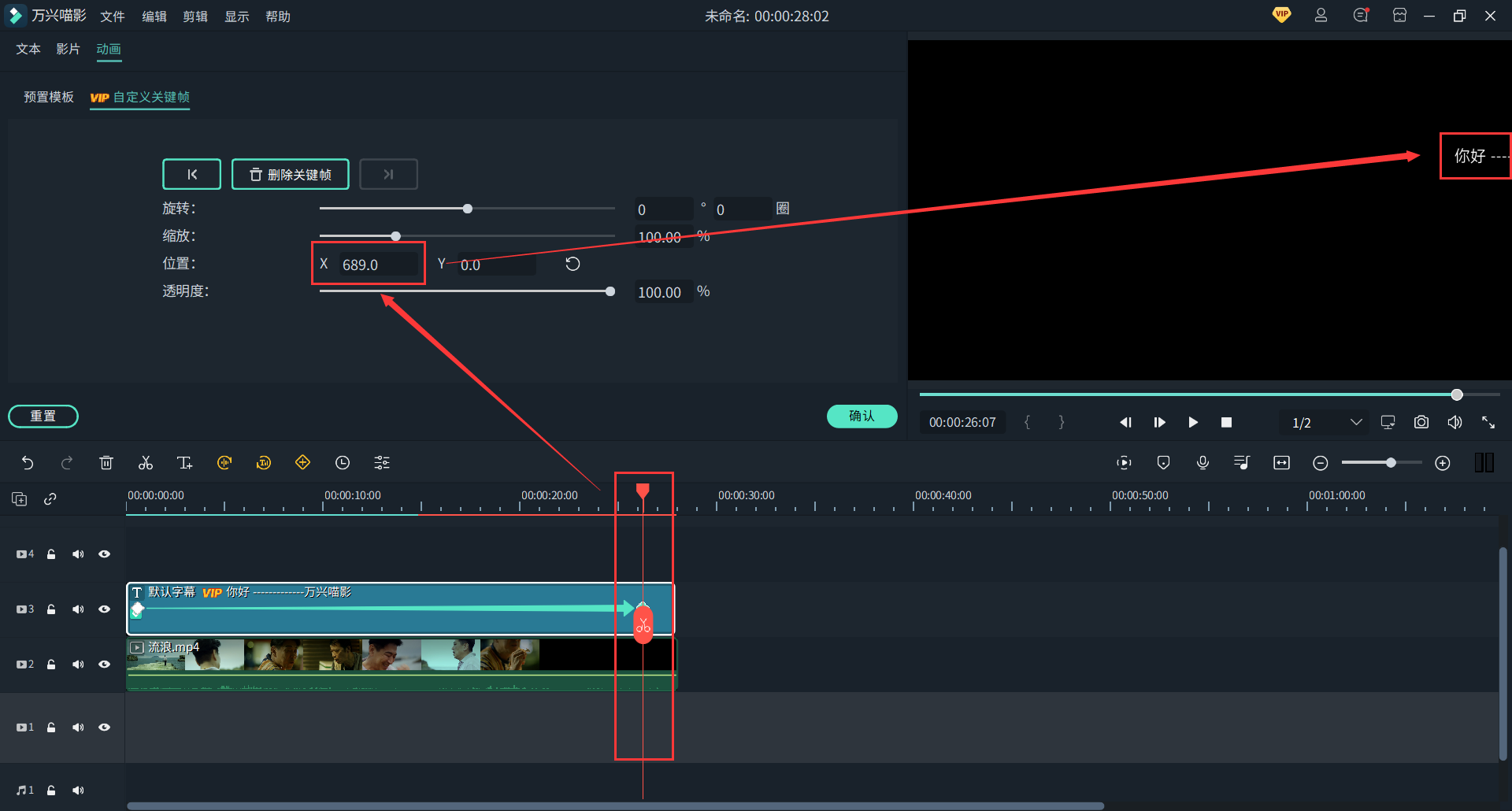Open the keyframe diamond tool icon
Image resolution: width=1512 pixels, height=811 pixels.
pos(303,463)
